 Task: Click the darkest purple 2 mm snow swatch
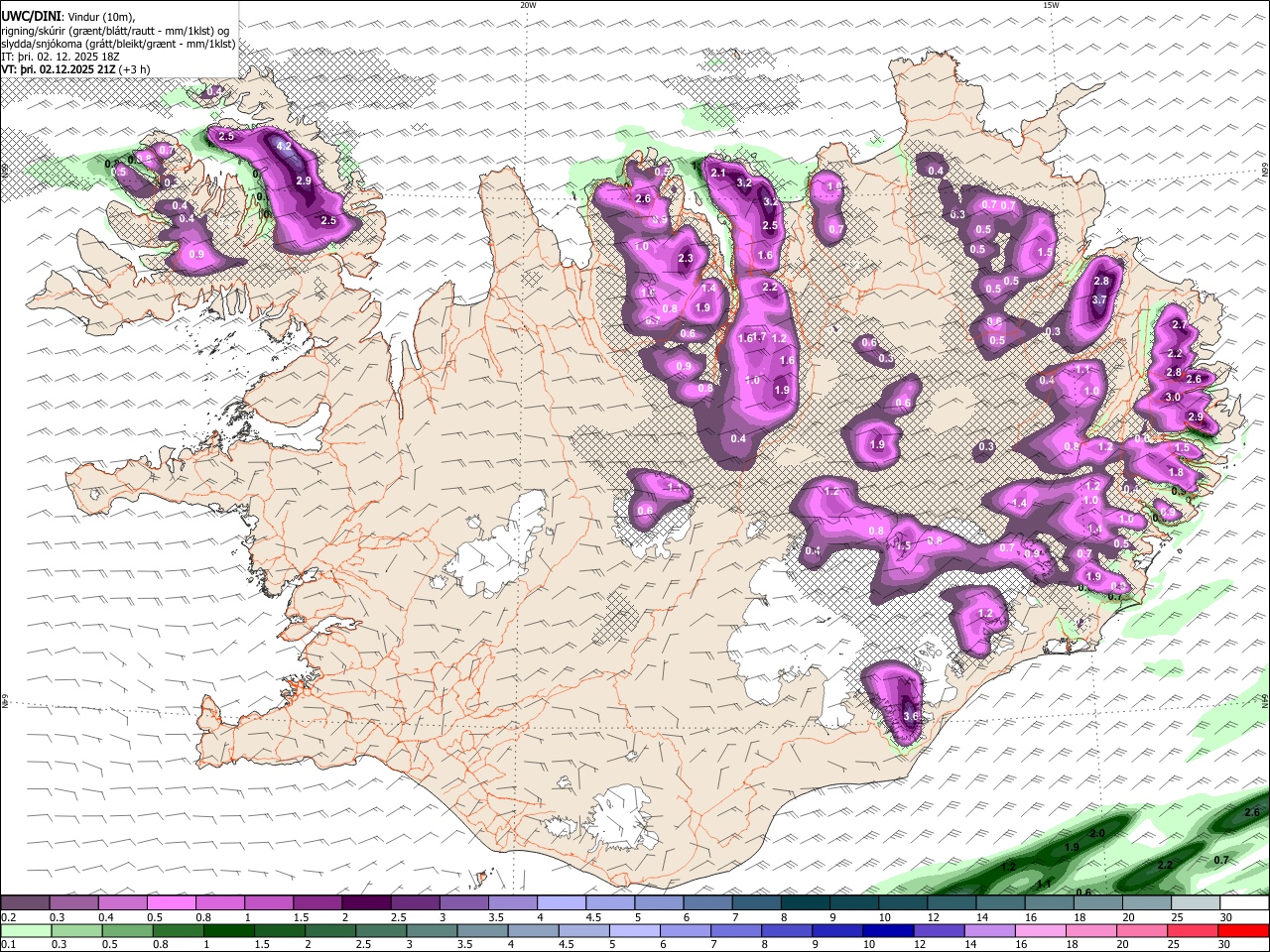pos(366,902)
